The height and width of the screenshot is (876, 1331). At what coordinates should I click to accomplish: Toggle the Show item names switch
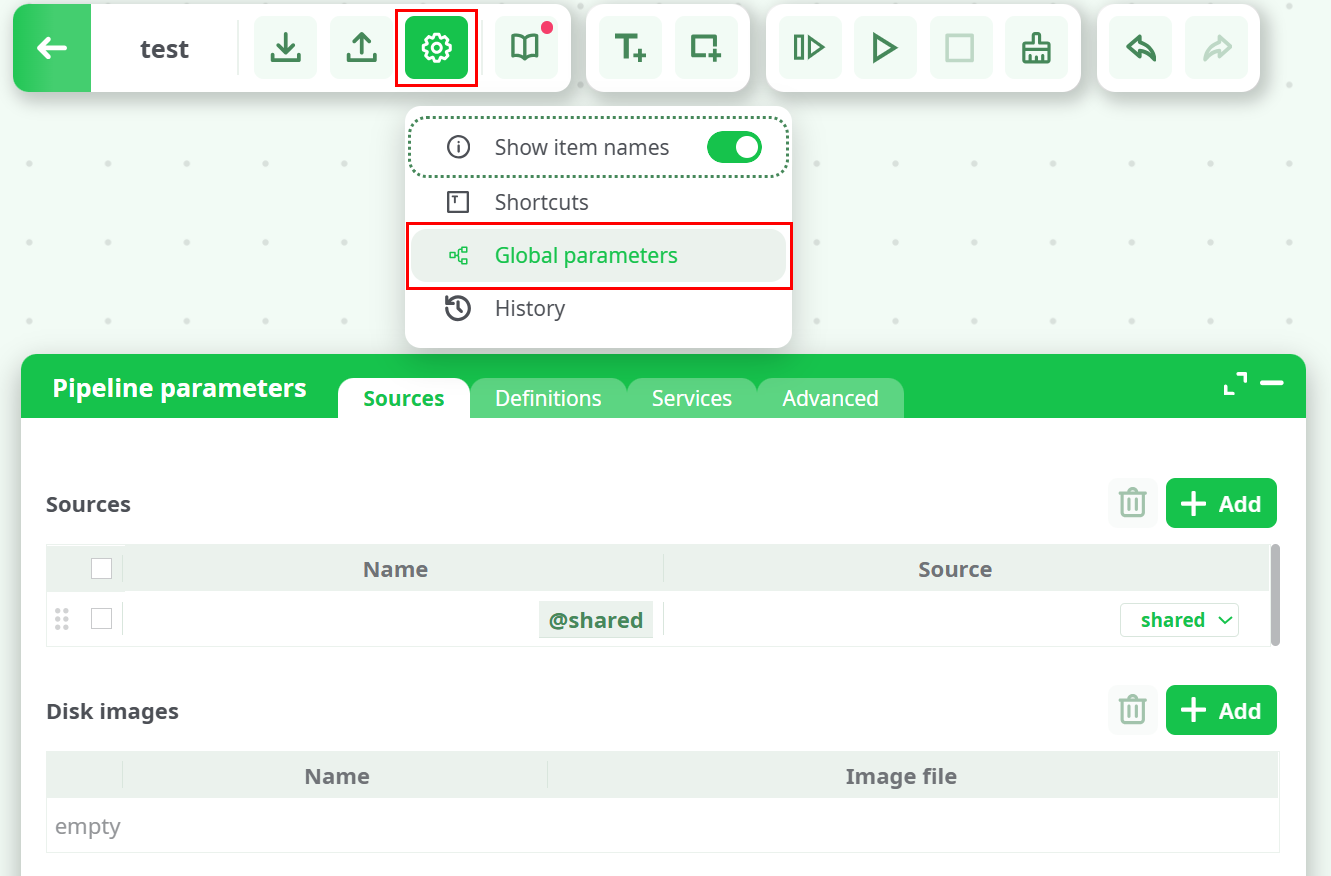point(734,146)
